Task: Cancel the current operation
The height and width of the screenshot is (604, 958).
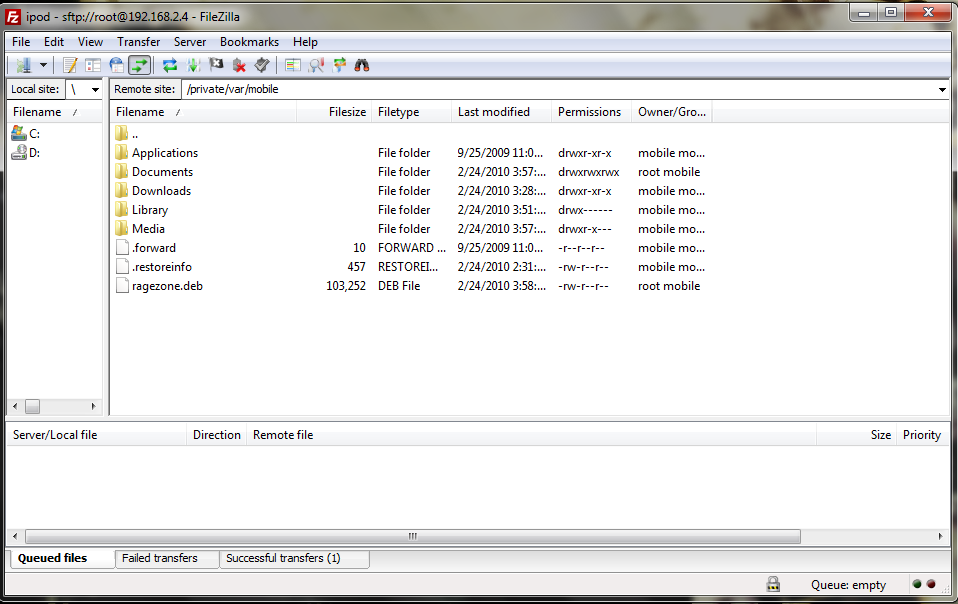Action: tap(216, 65)
